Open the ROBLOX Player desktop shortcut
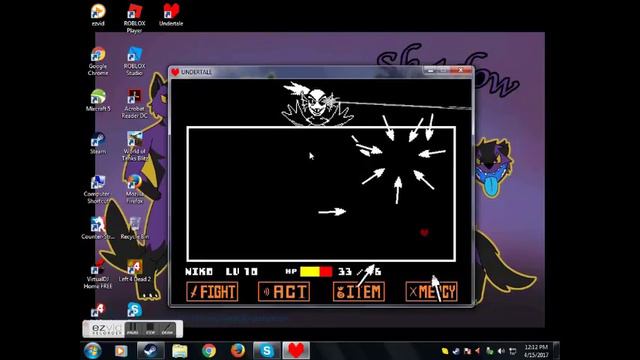 [x=134, y=18]
